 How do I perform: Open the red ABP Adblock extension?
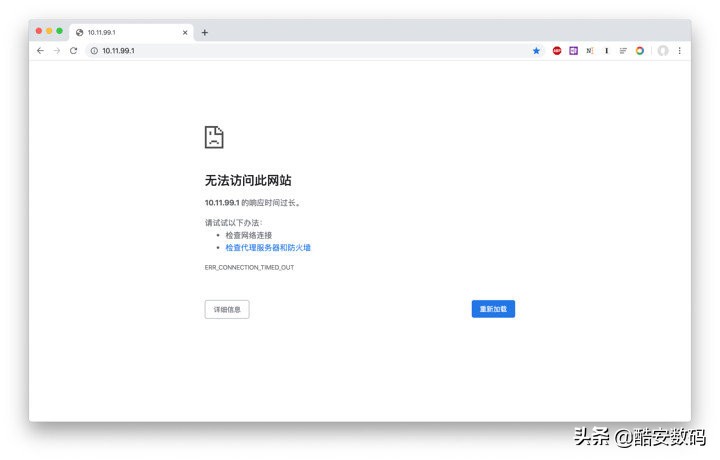point(557,50)
